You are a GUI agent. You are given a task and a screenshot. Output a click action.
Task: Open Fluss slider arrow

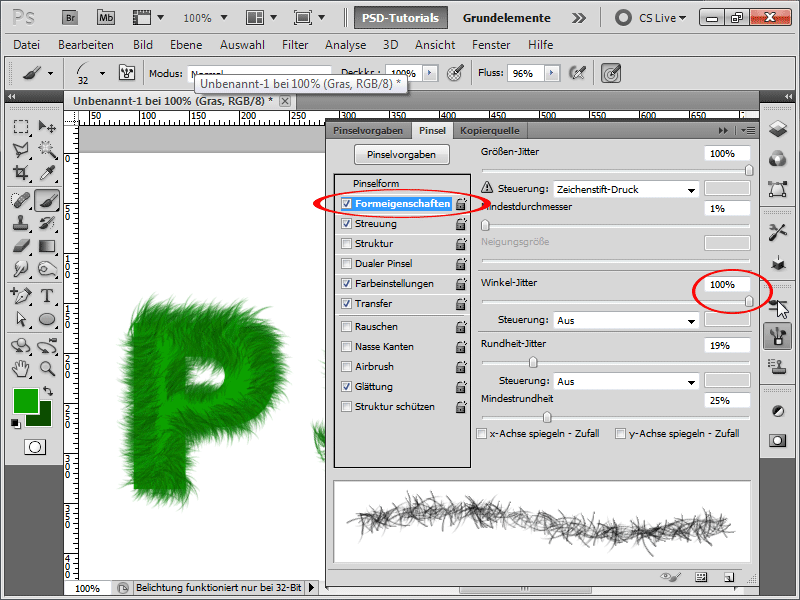[x=552, y=73]
